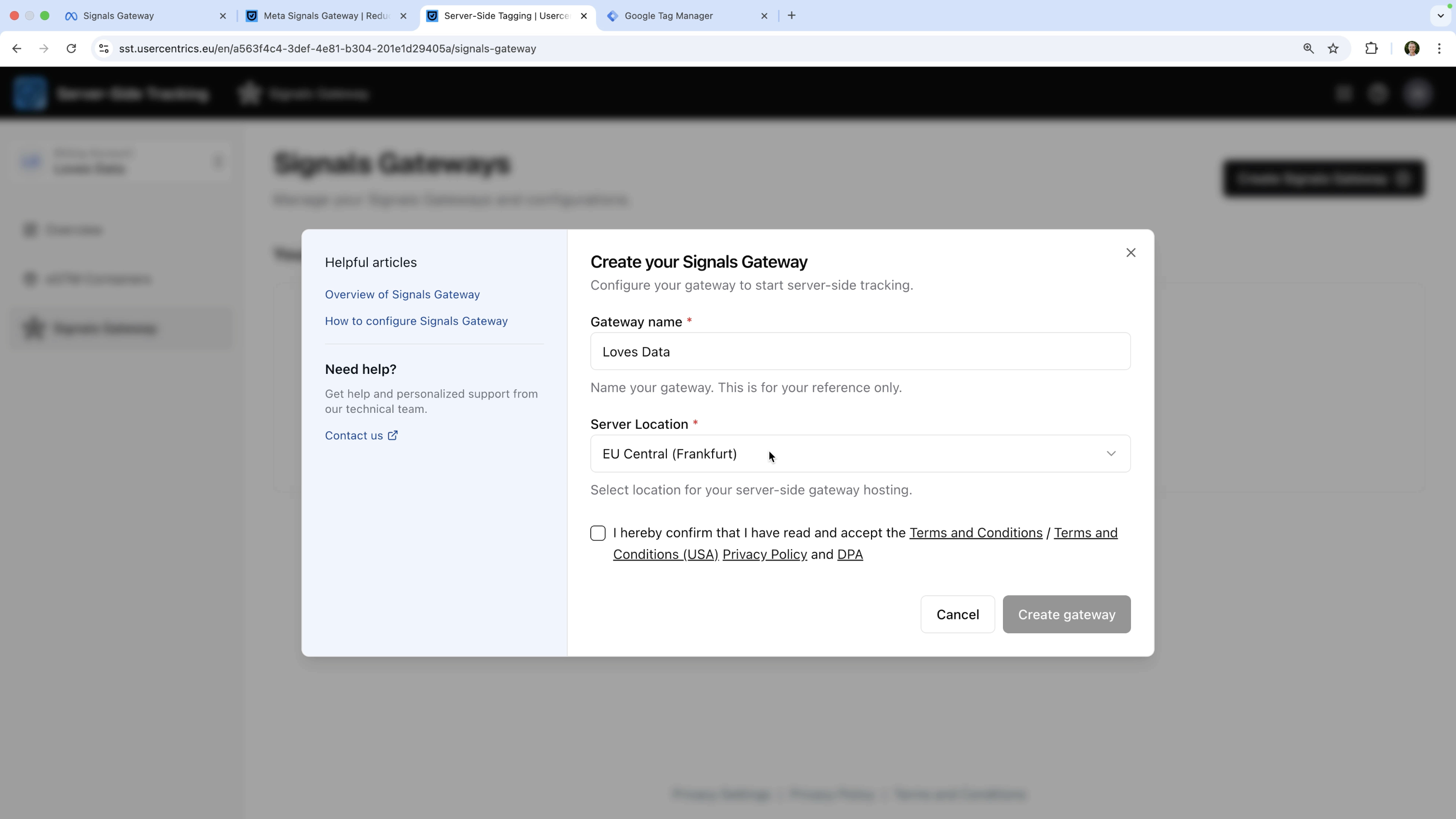Expand the account switcher in the sidebar
Viewport: 1456px width, 819px height.
click(121, 162)
